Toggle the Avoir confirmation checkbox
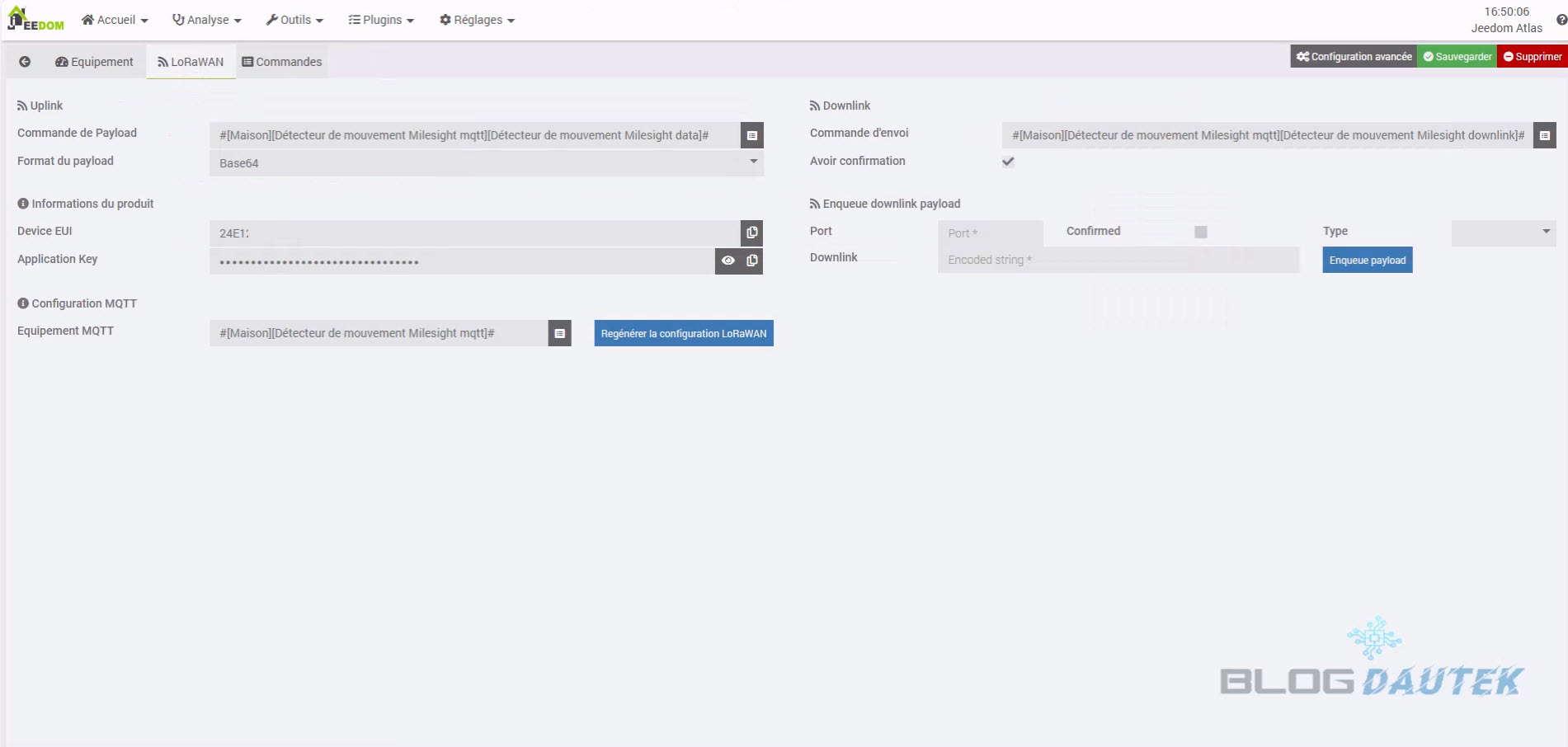1568x747 pixels. [x=1008, y=162]
